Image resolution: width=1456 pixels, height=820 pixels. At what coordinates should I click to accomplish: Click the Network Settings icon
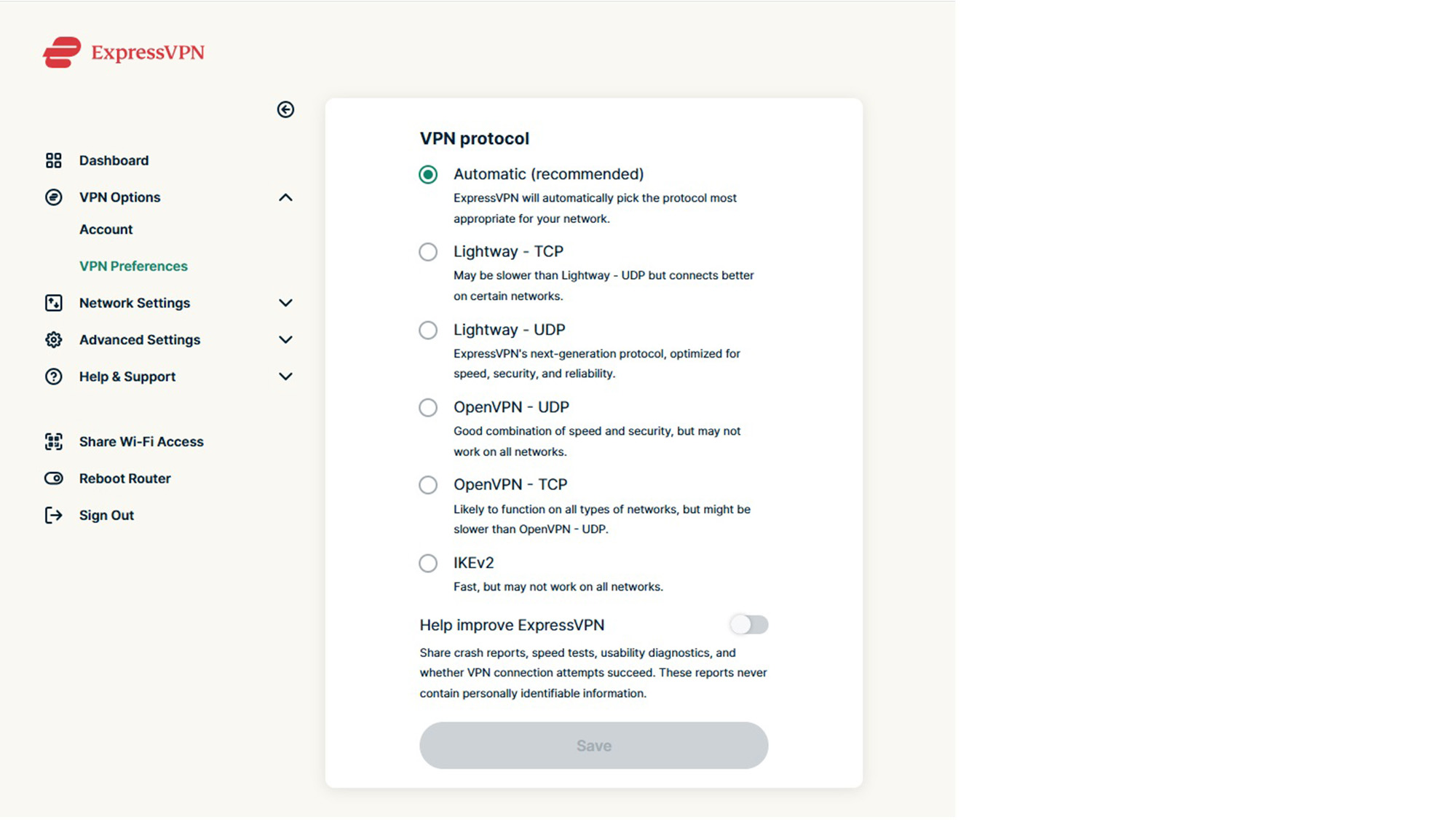(x=54, y=303)
